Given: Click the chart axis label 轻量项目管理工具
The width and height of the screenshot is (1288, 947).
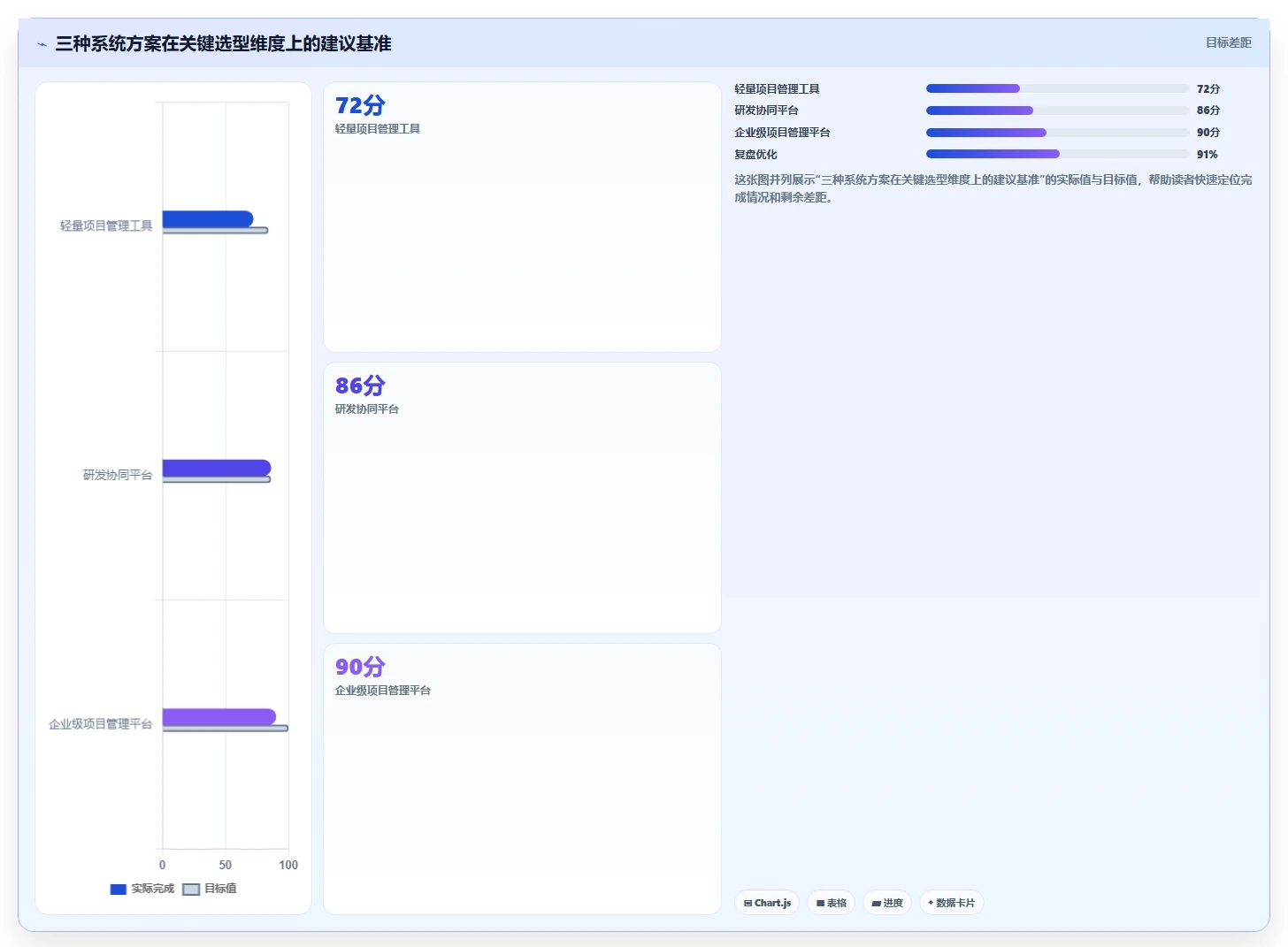Looking at the screenshot, I should 106,226.
